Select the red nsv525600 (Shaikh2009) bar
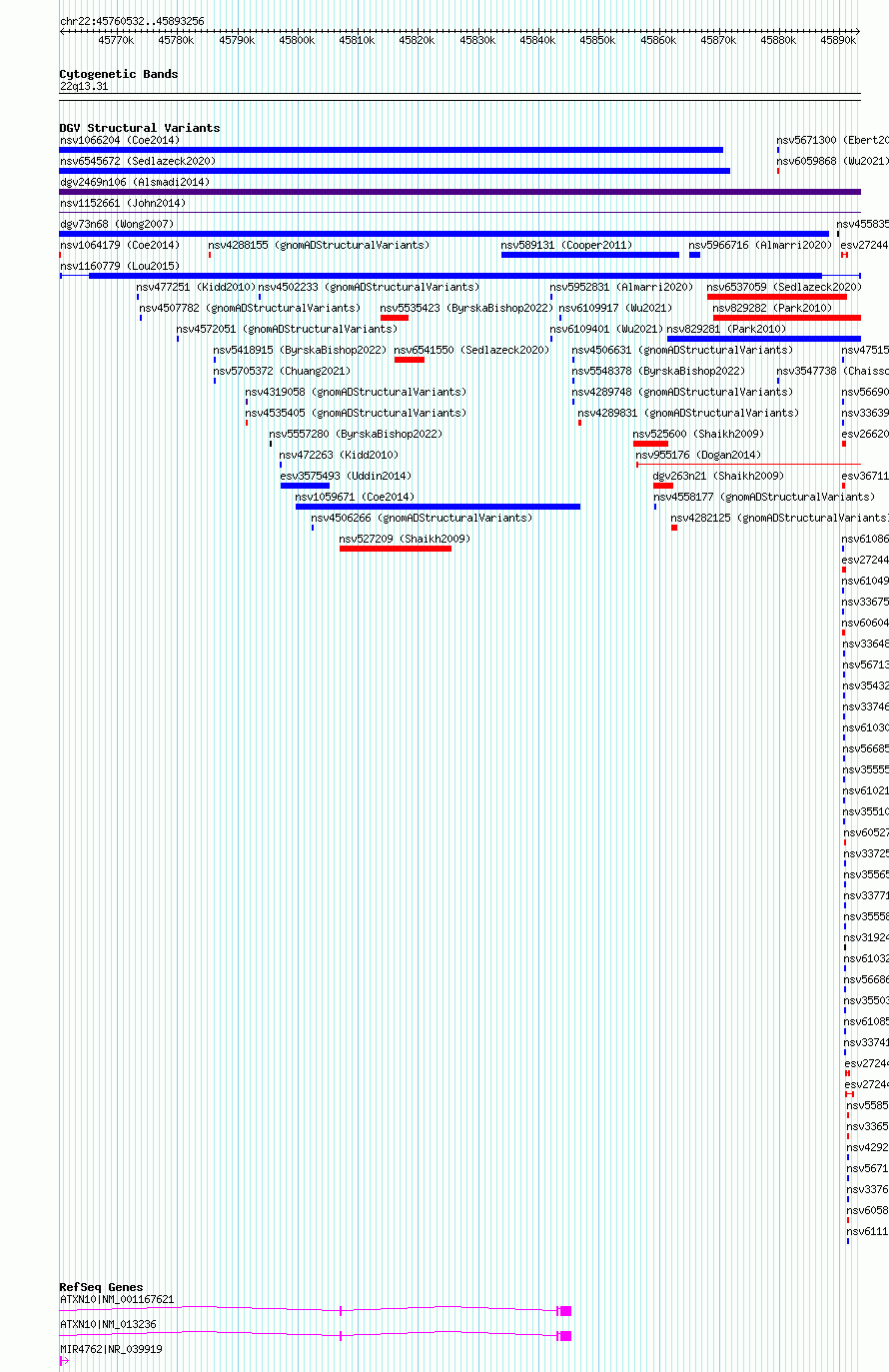This screenshot has height=1372, width=889. click(x=650, y=444)
